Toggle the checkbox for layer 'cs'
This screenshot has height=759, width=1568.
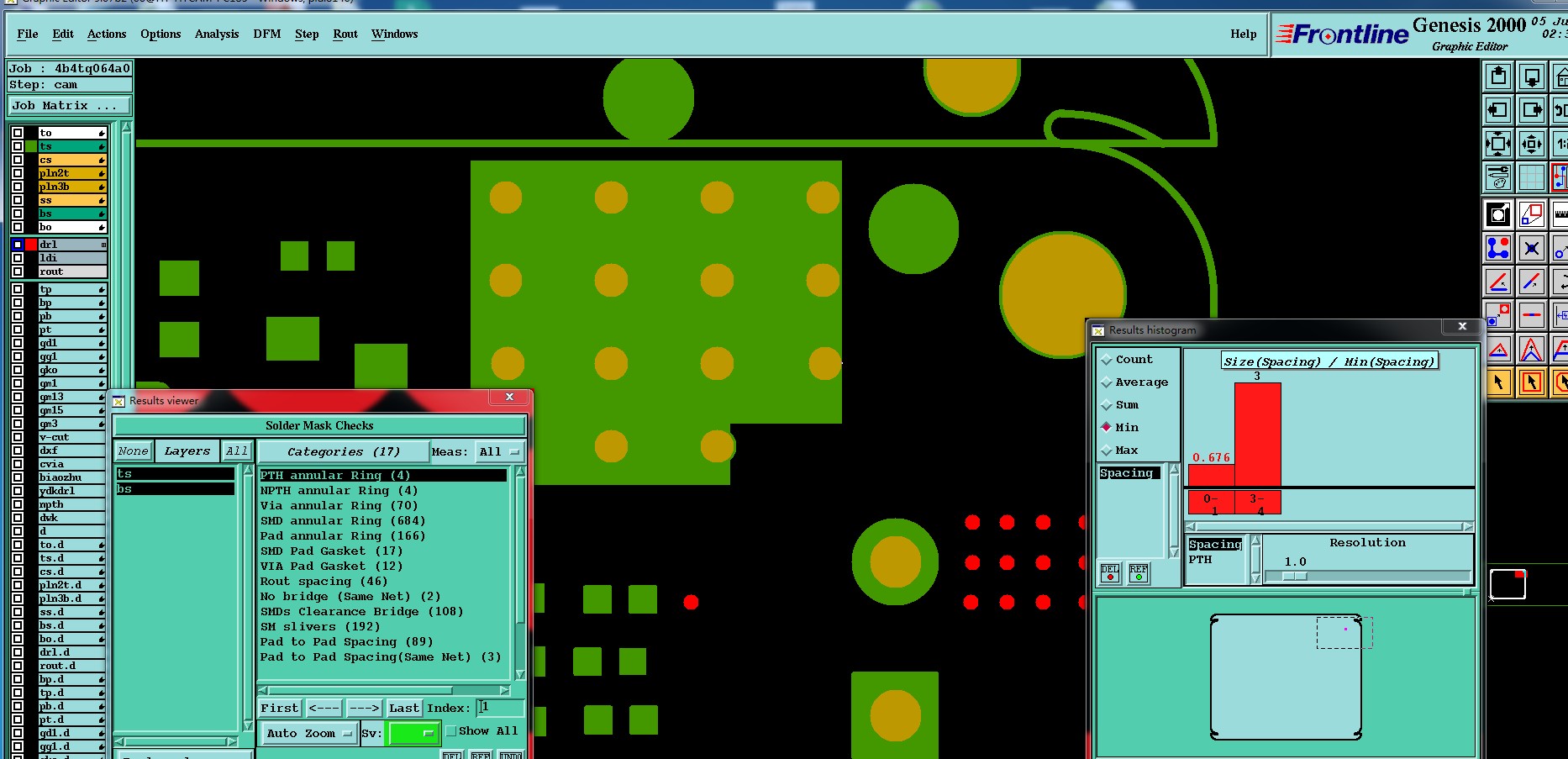click(x=18, y=160)
